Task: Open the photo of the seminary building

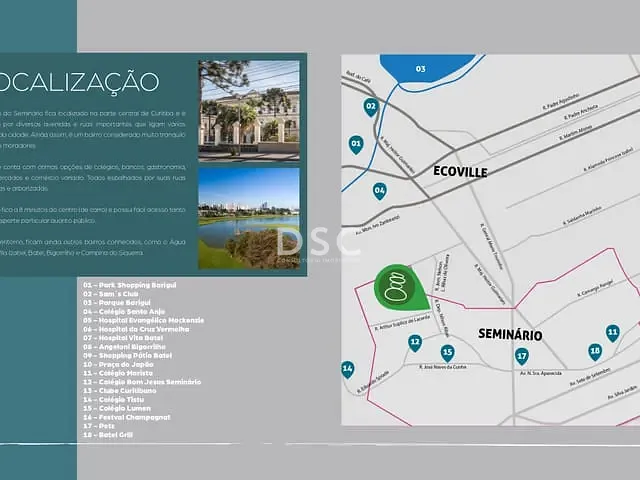Action: (249, 110)
